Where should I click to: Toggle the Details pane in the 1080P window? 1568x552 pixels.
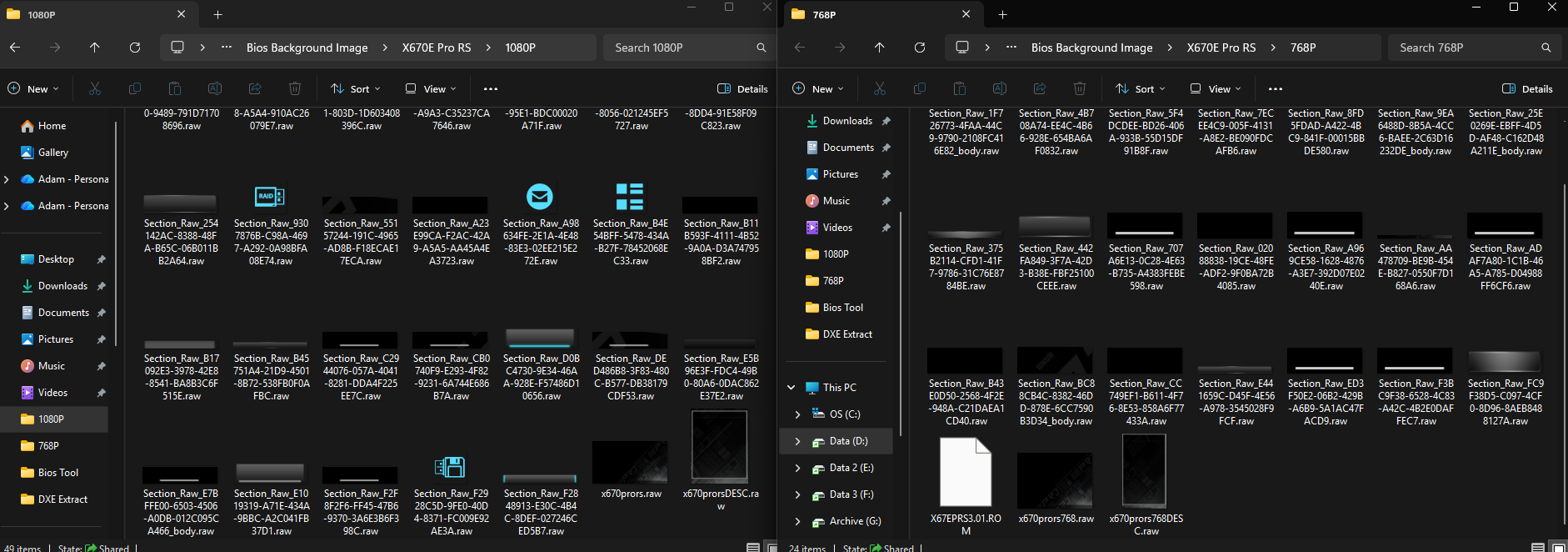click(742, 88)
